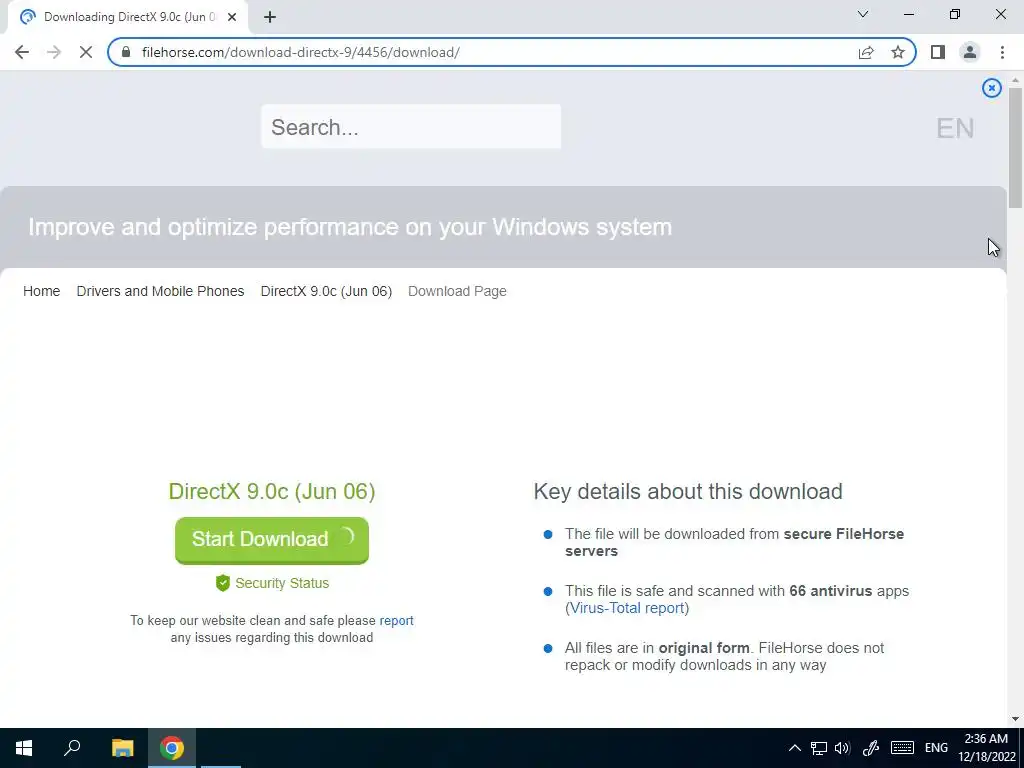Viewport: 1024px width, 768px height.
Task: Click the volume speaker tray icon
Action: click(x=842, y=748)
